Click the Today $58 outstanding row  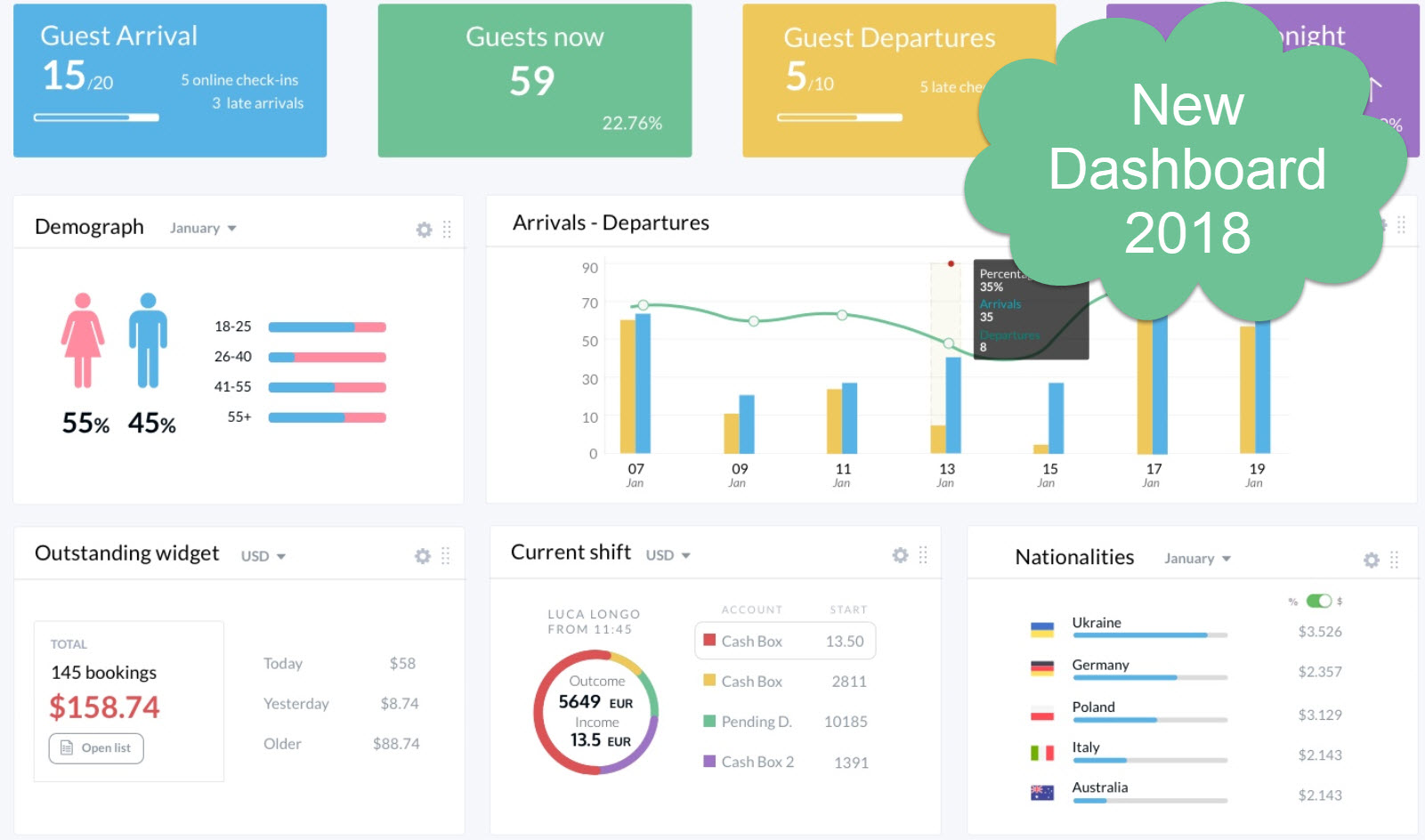pyautogui.click(x=340, y=664)
